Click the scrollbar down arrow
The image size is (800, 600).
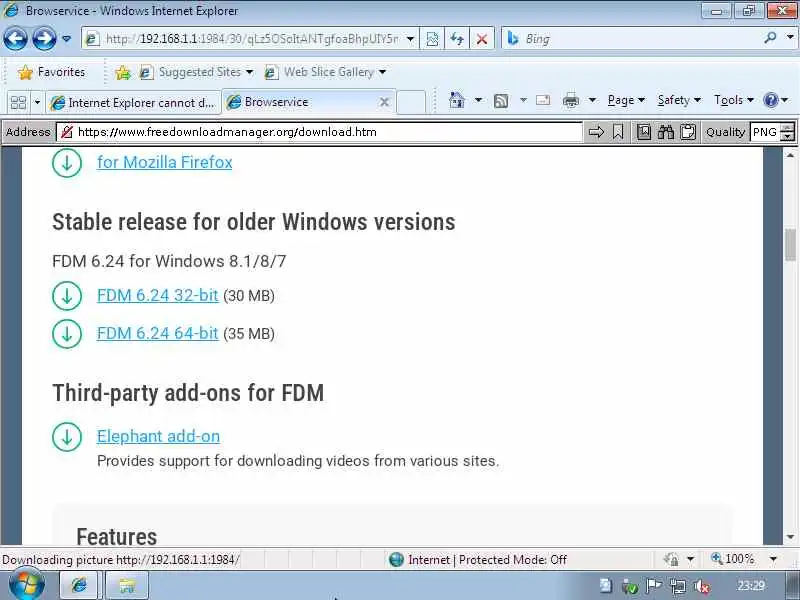point(791,537)
